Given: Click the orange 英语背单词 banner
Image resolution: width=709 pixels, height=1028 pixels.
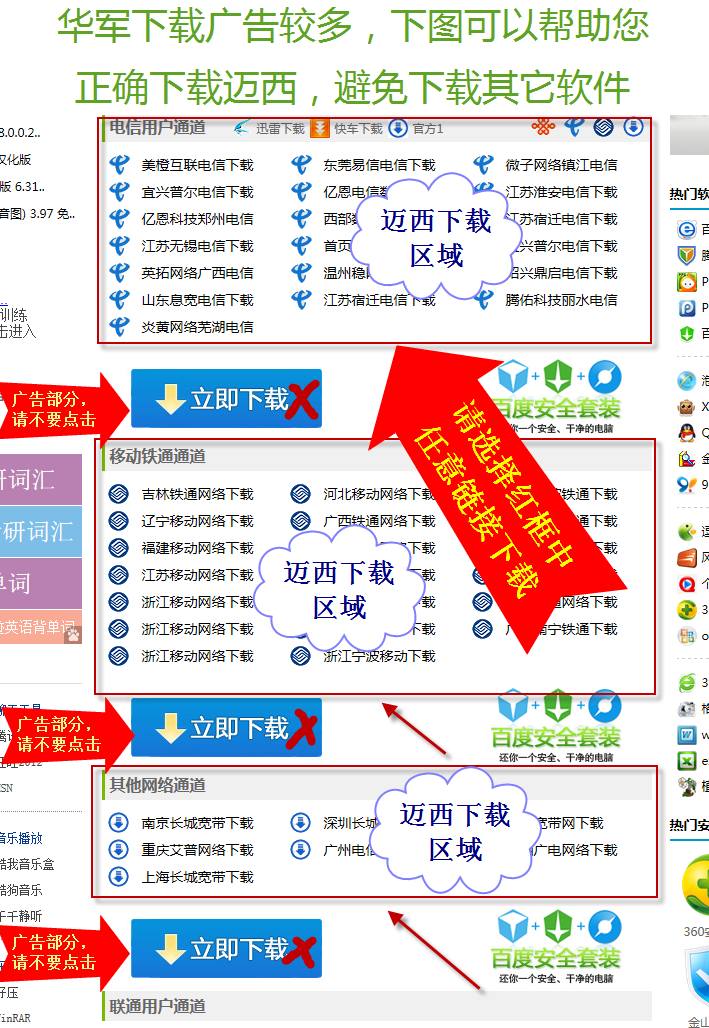Looking at the screenshot, I should (41, 627).
